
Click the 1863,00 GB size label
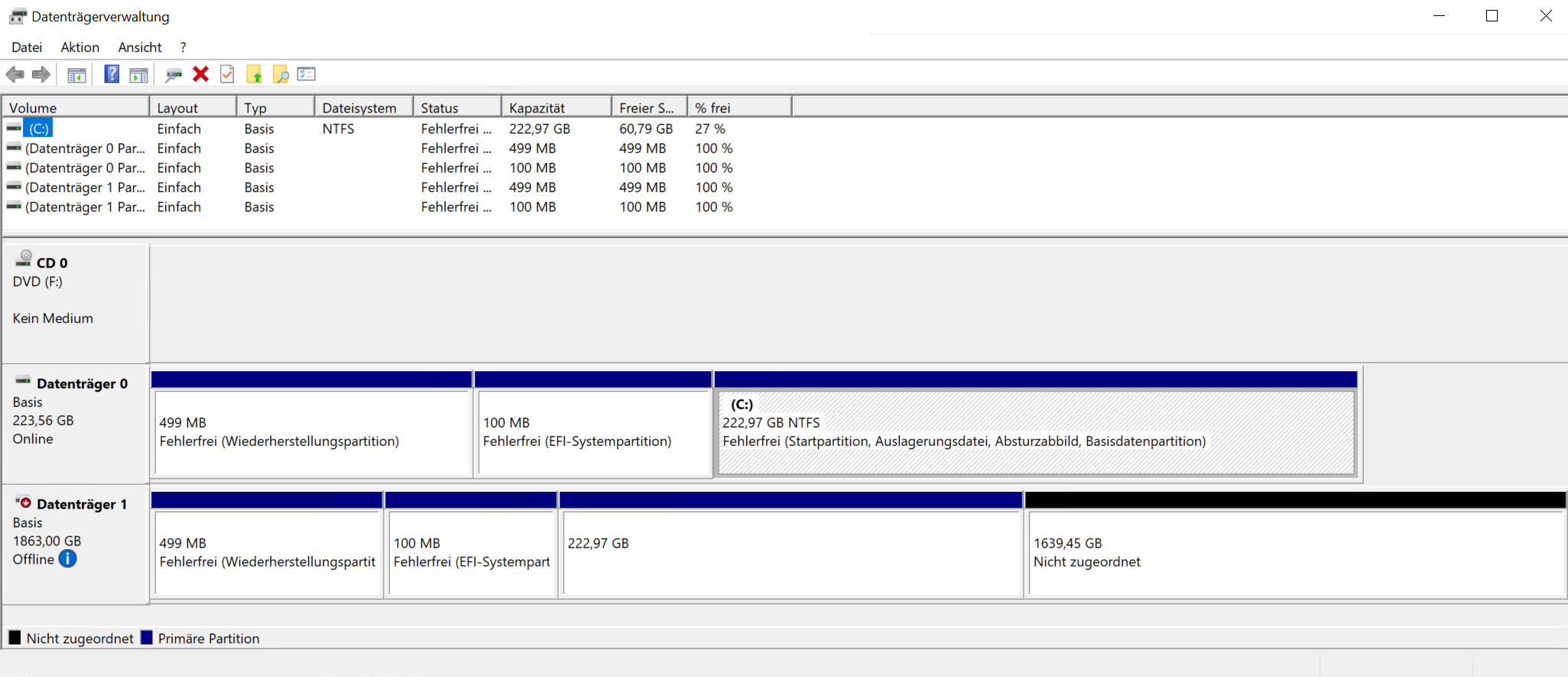(x=47, y=541)
